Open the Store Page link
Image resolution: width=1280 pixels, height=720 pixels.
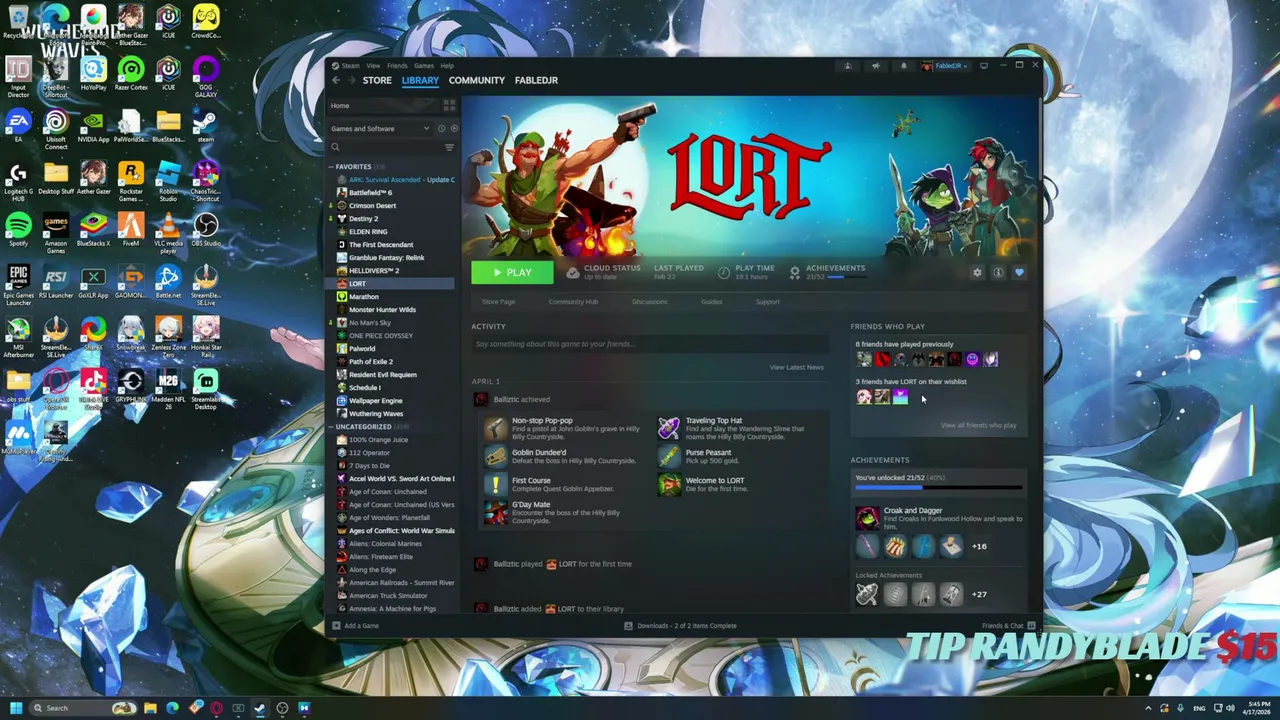[x=499, y=301]
